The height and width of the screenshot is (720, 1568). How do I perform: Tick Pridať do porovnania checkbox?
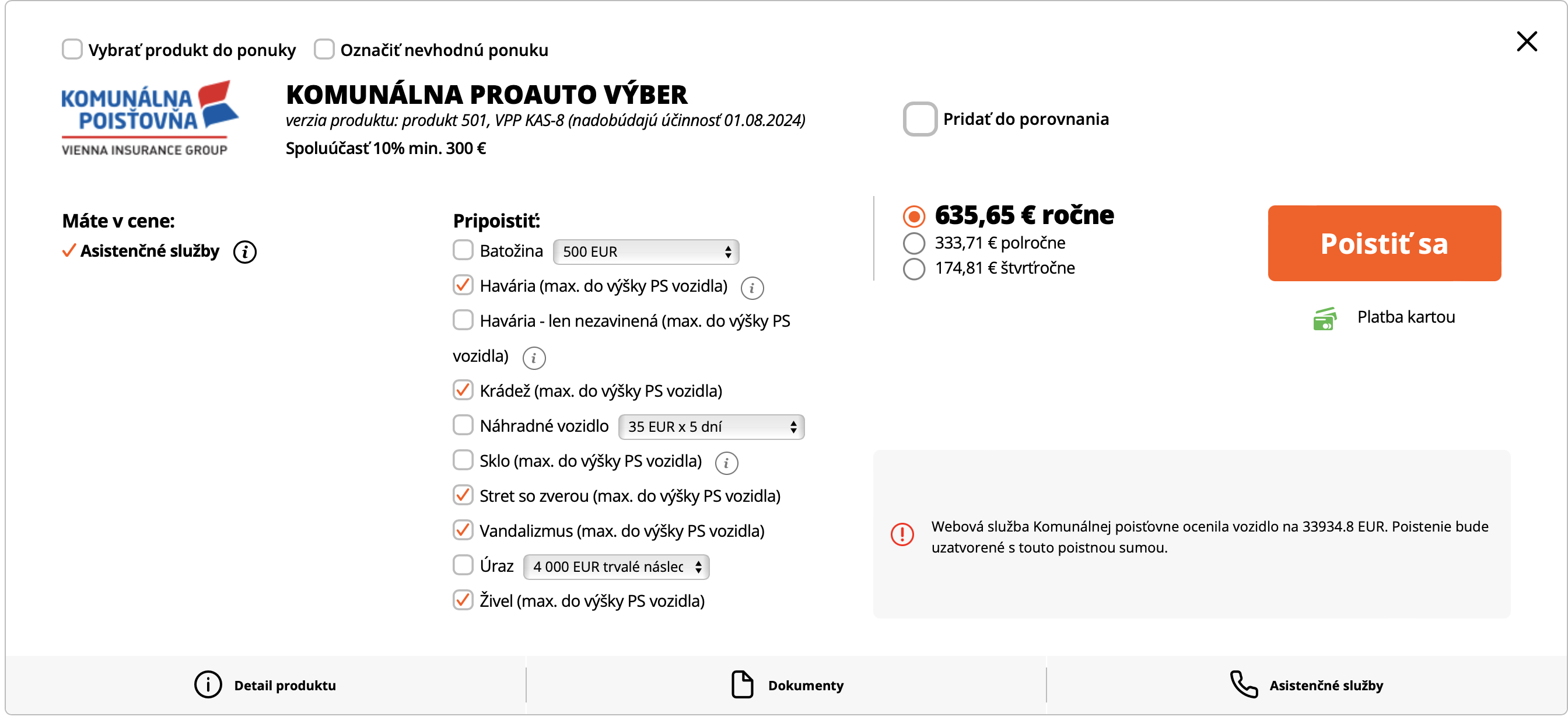tap(920, 118)
